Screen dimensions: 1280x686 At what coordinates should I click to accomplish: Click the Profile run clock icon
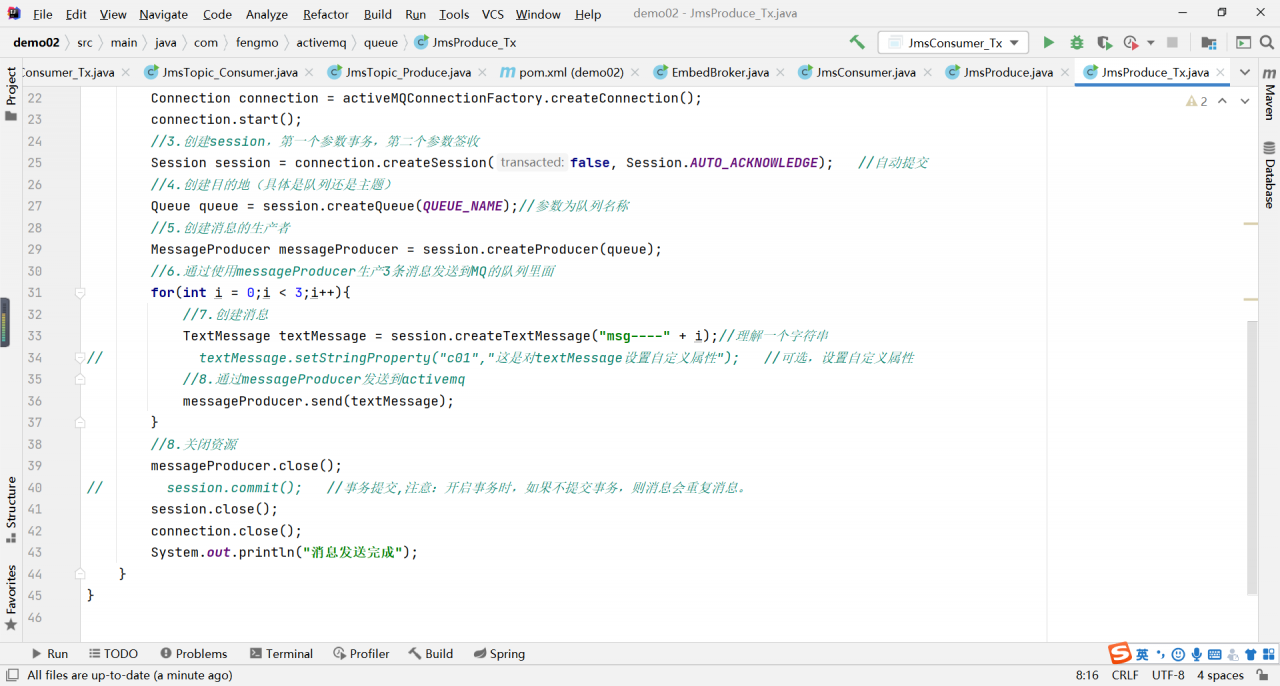[1131, 43]
